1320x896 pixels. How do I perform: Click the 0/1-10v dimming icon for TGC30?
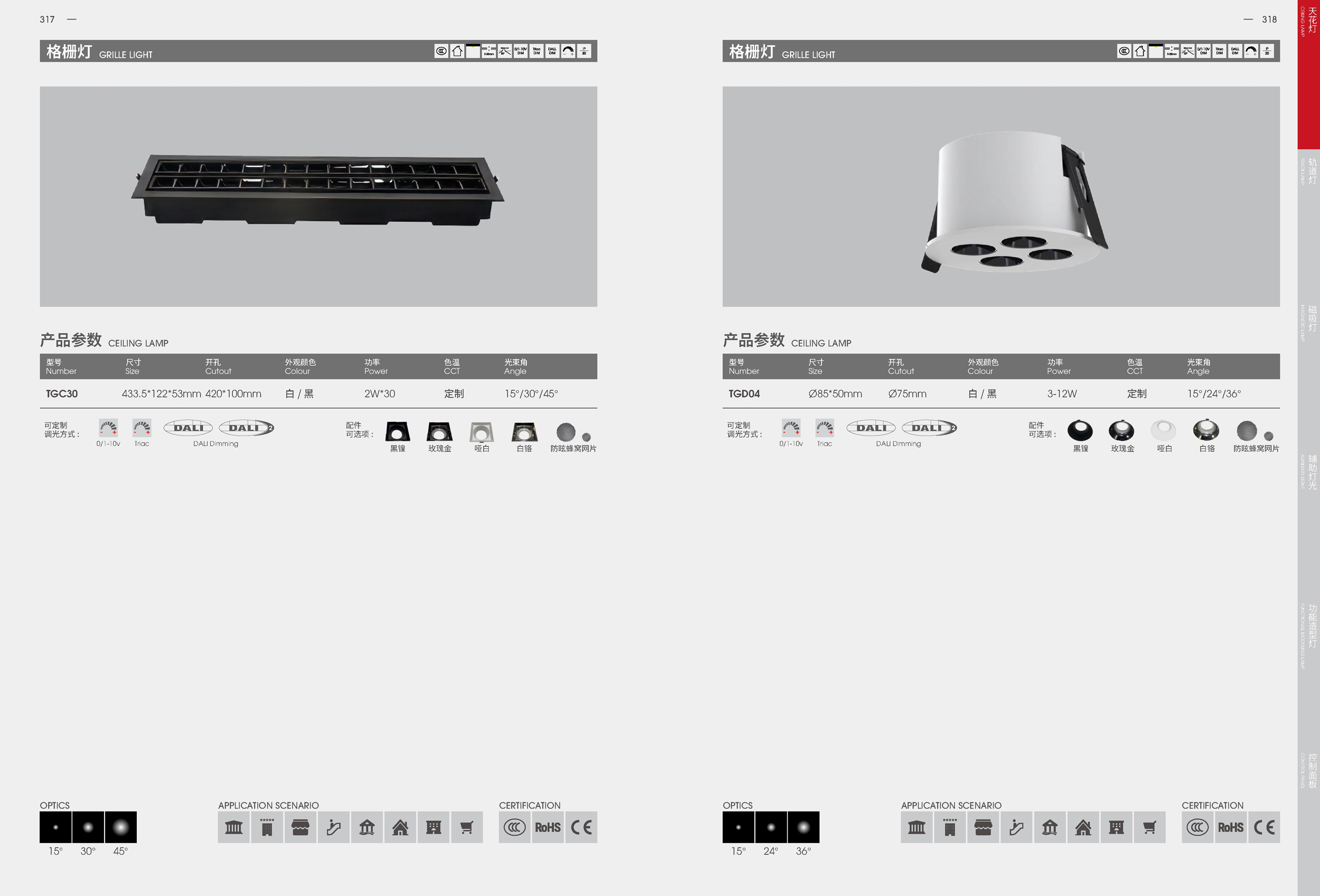[108, 428]
